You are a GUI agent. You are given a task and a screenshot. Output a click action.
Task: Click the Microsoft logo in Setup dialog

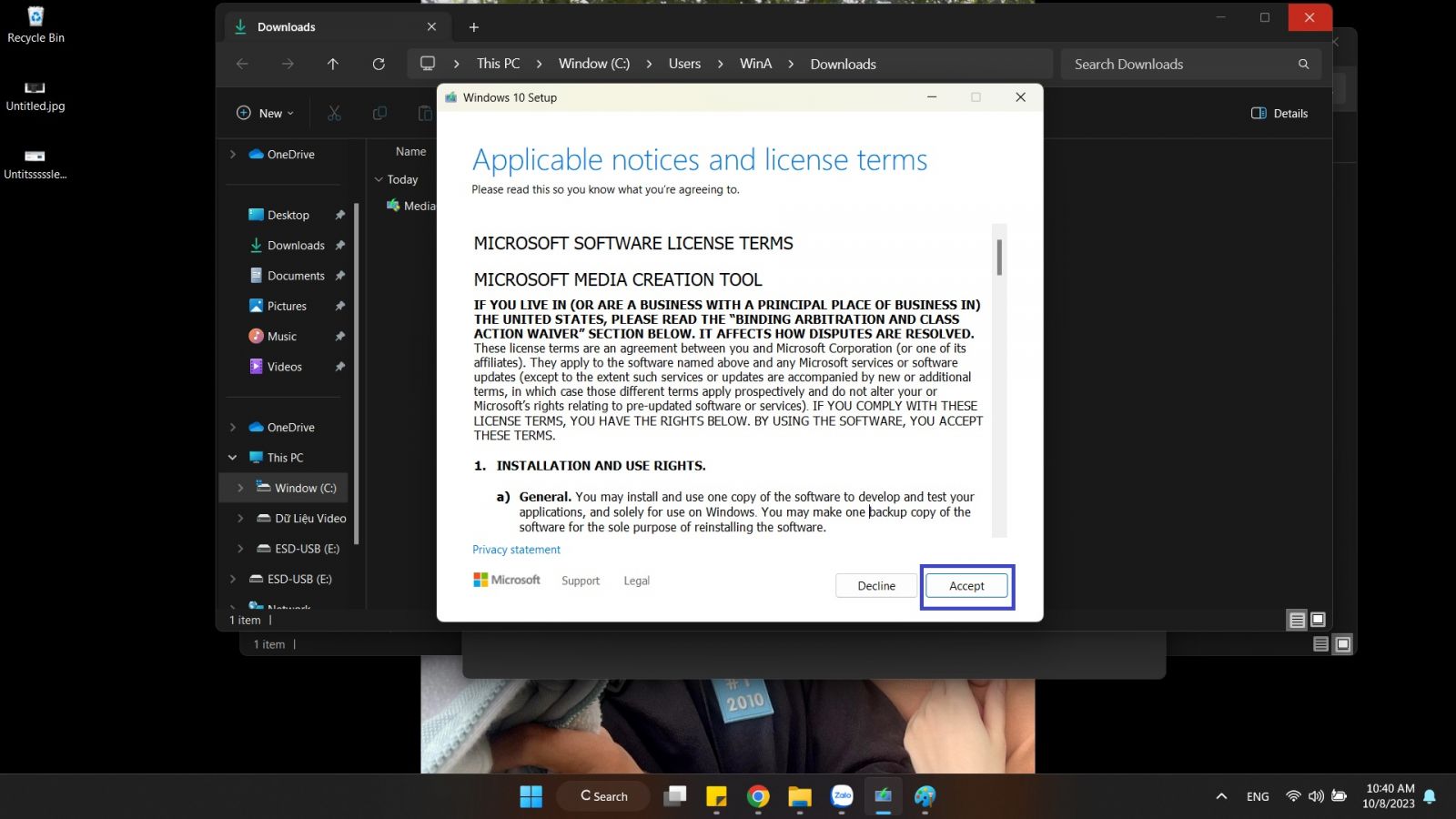coord(507,580)
